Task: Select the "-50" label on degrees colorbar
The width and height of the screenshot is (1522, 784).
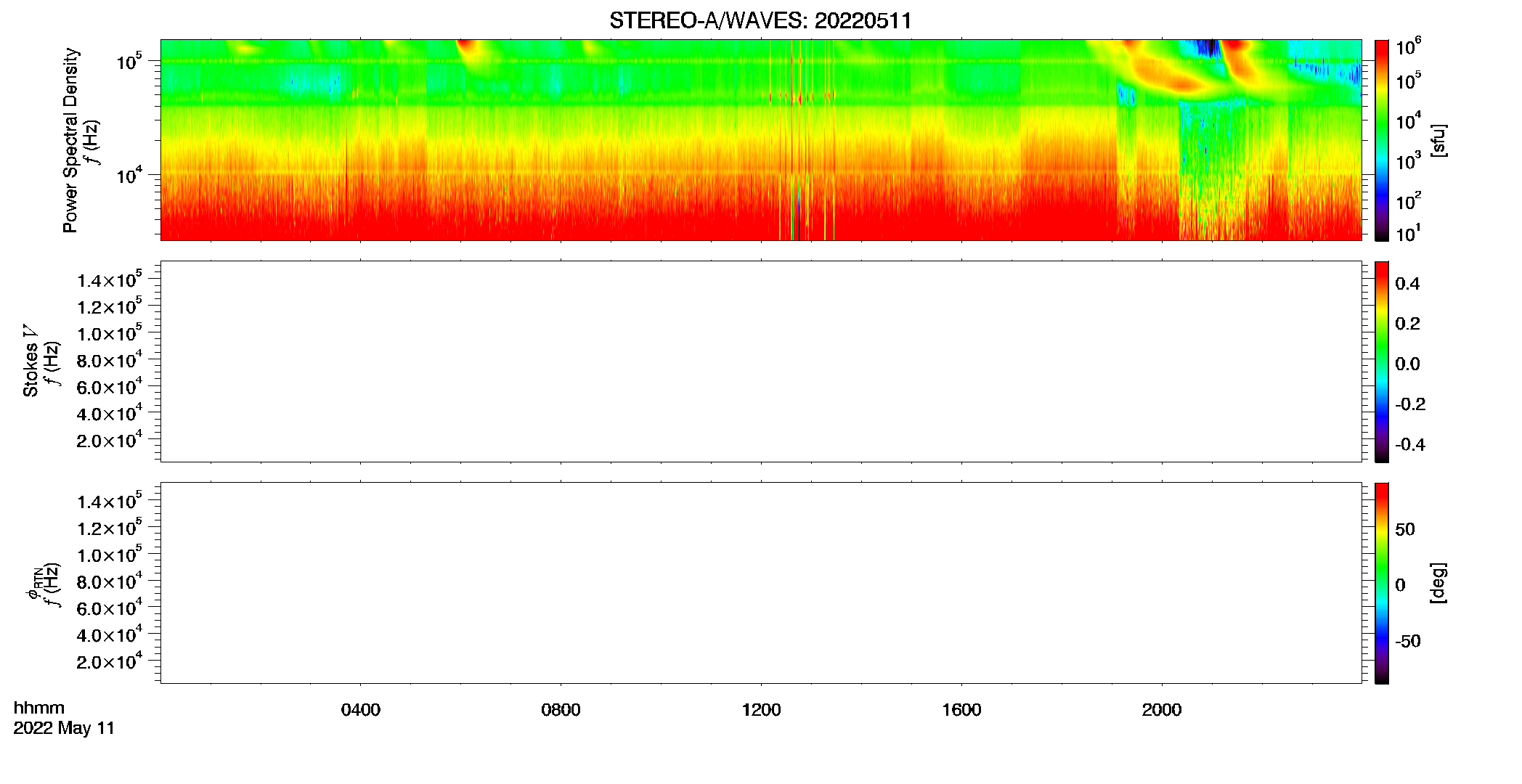Action: coord(1408,641)
